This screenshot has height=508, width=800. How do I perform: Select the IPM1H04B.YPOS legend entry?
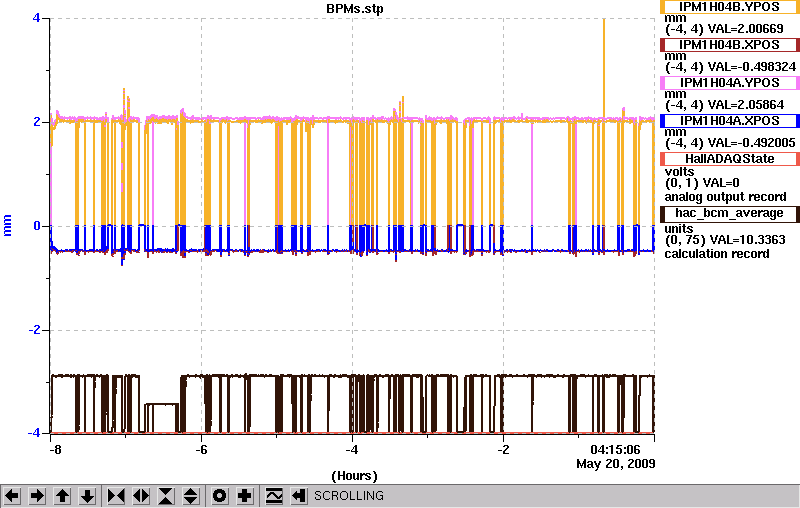[x=730, y=7]
